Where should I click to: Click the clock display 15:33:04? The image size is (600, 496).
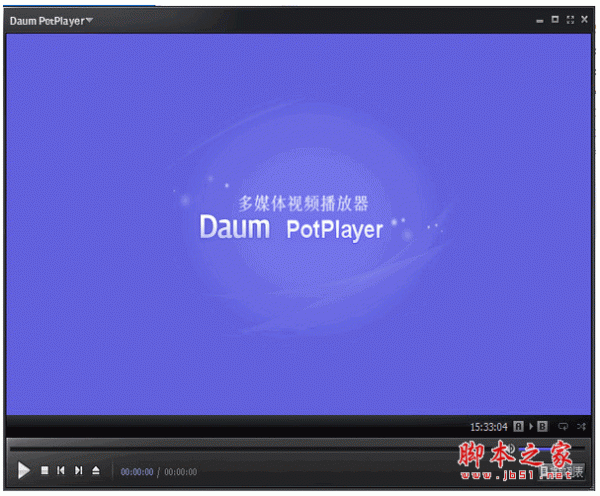(x=489, y=427)
